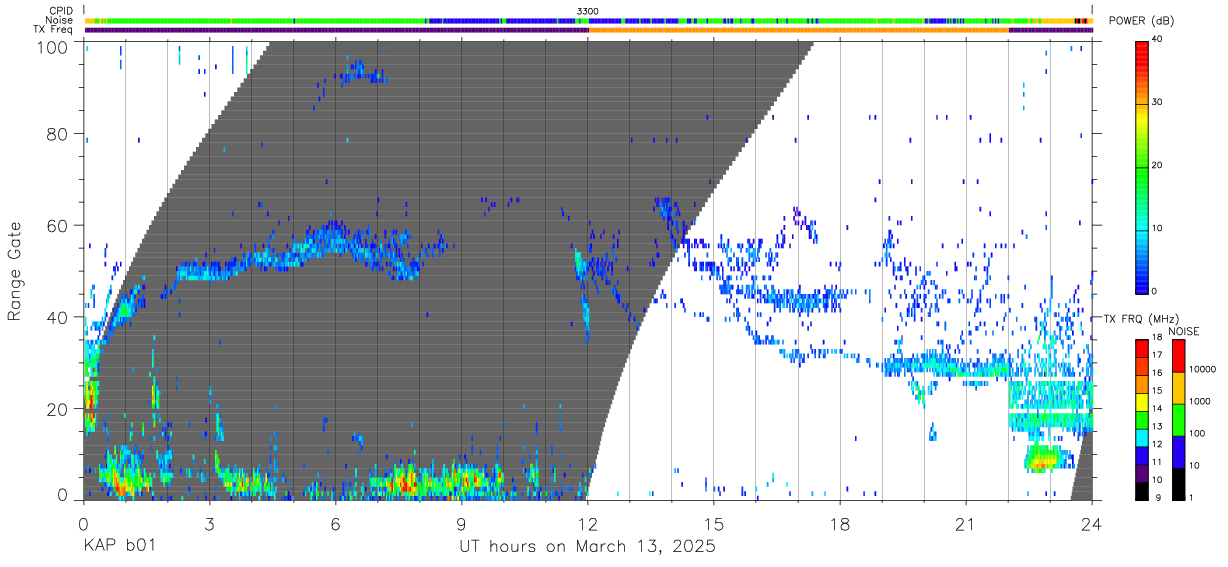
Task: Click the hour 24 tick on the time axis
Action: [1092, 523]
